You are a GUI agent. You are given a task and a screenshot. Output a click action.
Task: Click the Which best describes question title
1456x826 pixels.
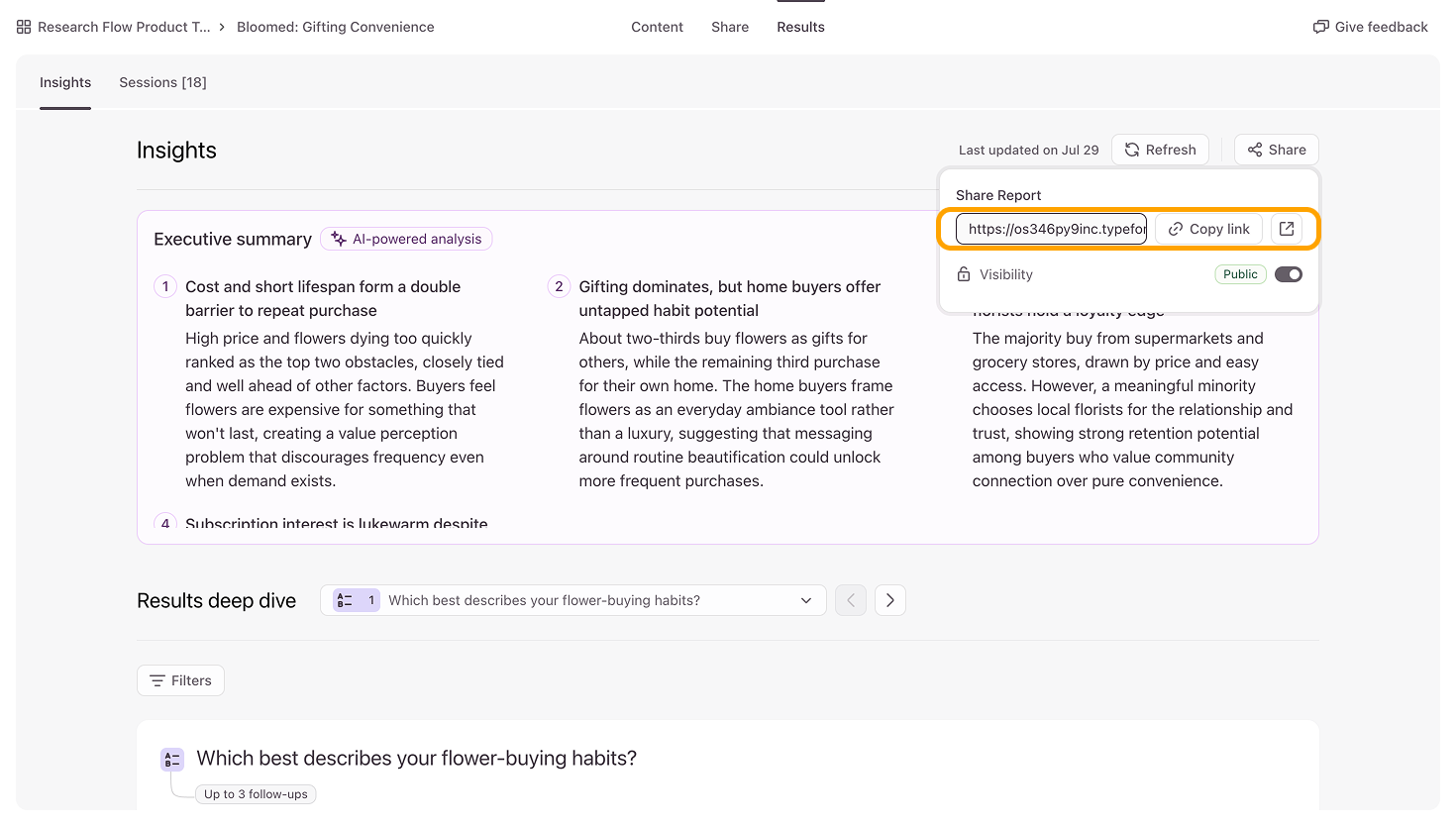[417, 758]
